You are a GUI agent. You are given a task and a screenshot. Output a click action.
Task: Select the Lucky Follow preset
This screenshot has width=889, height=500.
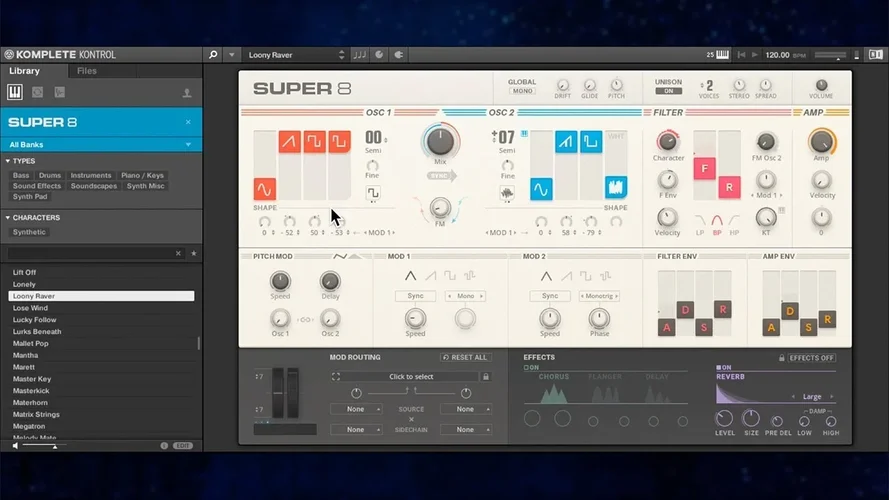[35, 320]
